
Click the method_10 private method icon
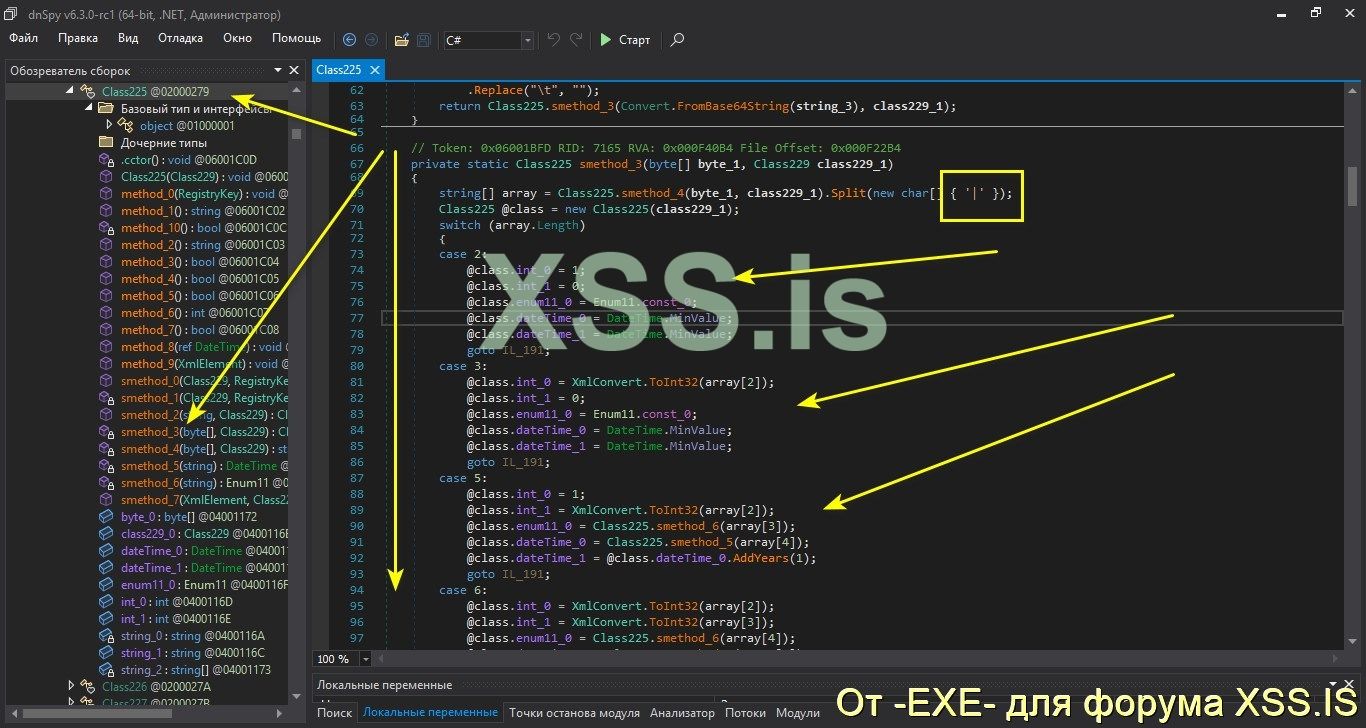point(106,228)
